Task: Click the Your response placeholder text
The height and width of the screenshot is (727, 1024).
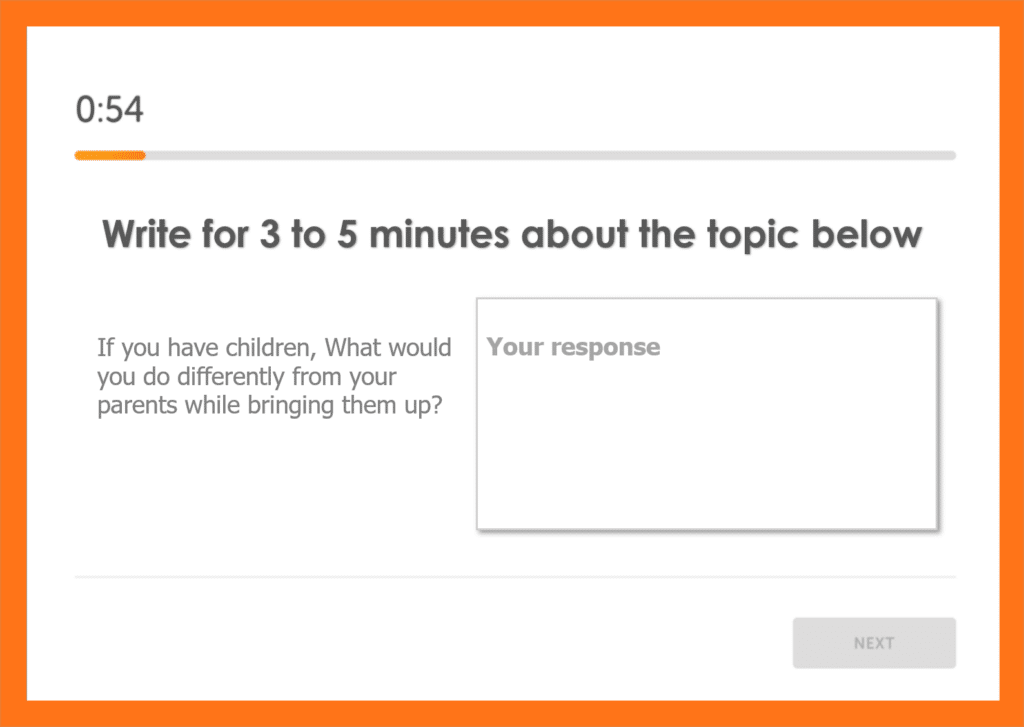Action: coord(573,347)
